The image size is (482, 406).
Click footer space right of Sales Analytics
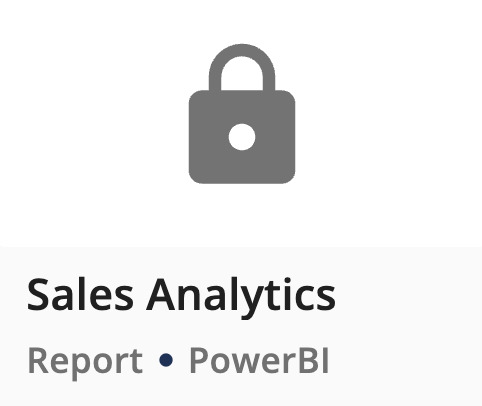coord(409,295)
